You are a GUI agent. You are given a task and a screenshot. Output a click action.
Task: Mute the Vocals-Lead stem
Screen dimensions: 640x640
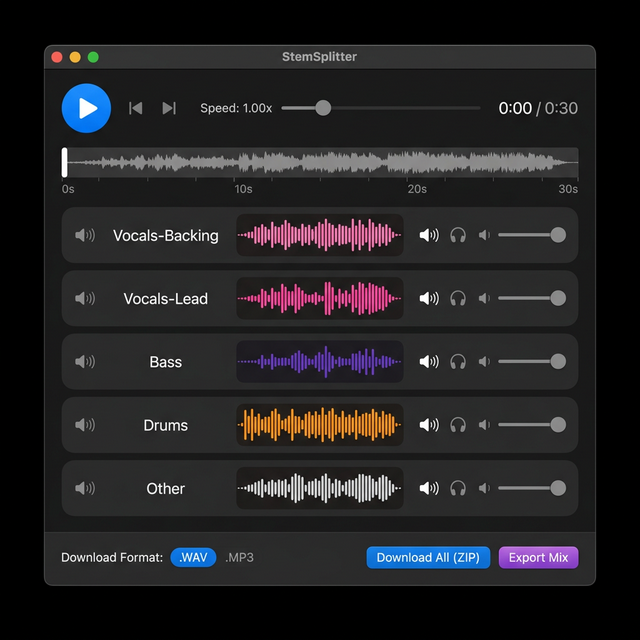click(x=429, y=298)
